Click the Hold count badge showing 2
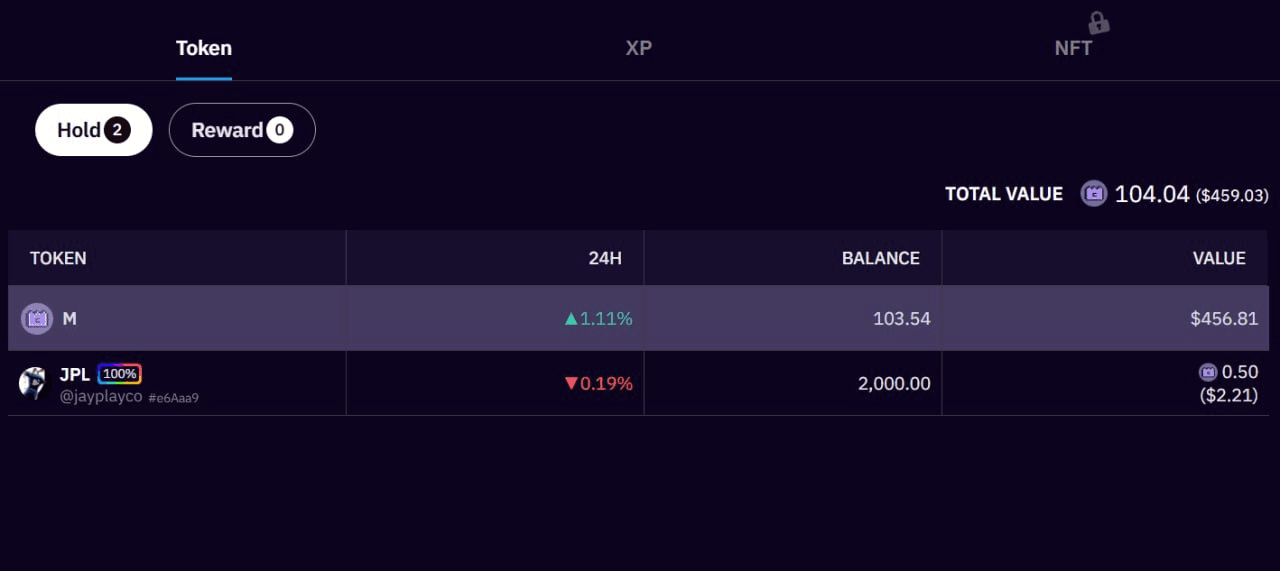Image resolution: width=1280 pixels, height=571 pixels. (x=117, y=130)
